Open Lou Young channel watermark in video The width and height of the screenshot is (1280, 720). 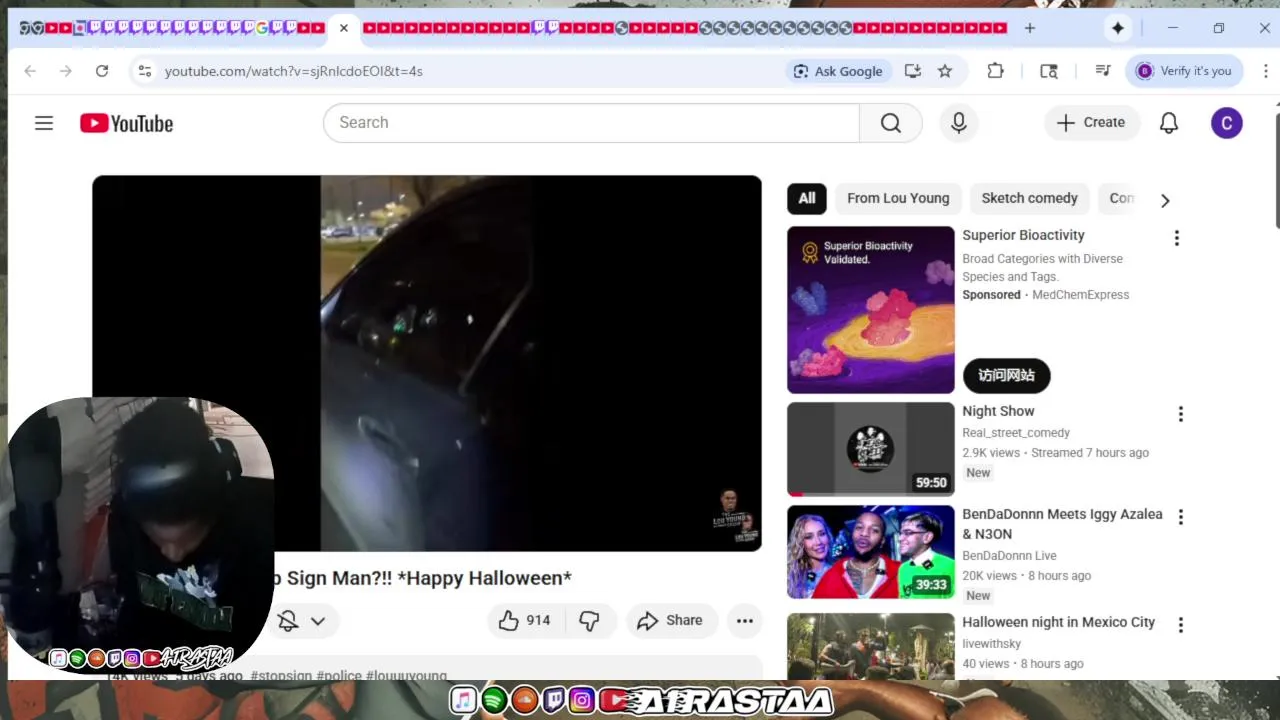pyautogui.click(x=736, y=516)
